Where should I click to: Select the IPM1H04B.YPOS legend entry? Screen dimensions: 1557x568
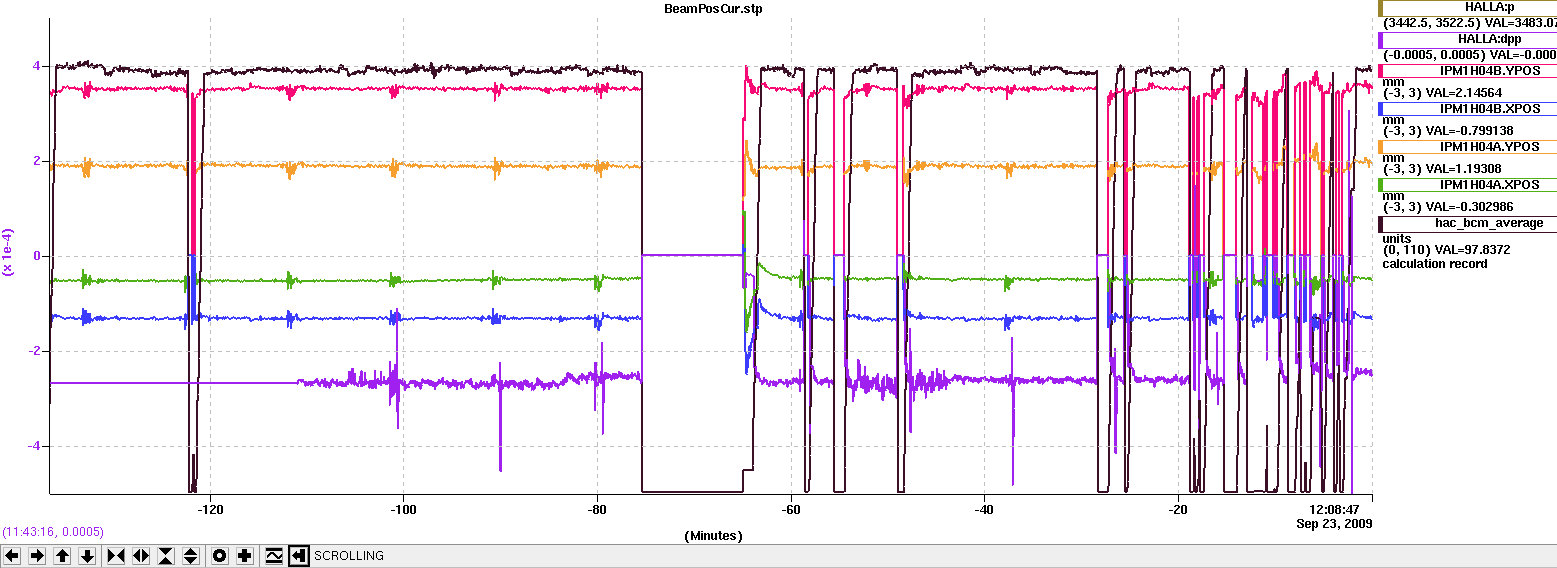(x=1470, y=71)
